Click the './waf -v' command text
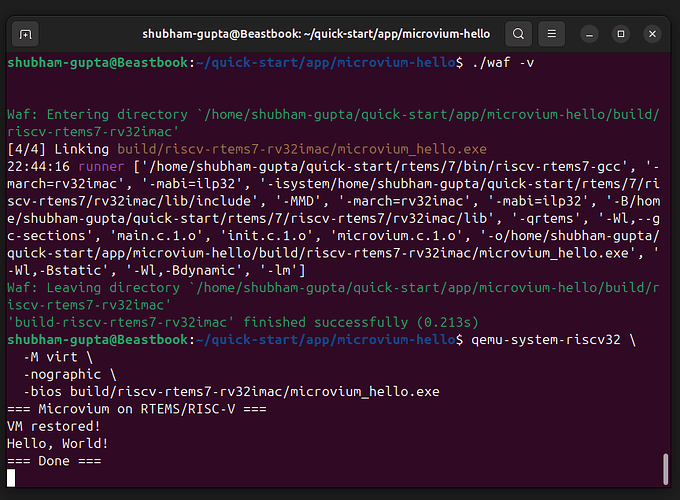The width and height of the screenshot is (680, 500). point(503,62)
